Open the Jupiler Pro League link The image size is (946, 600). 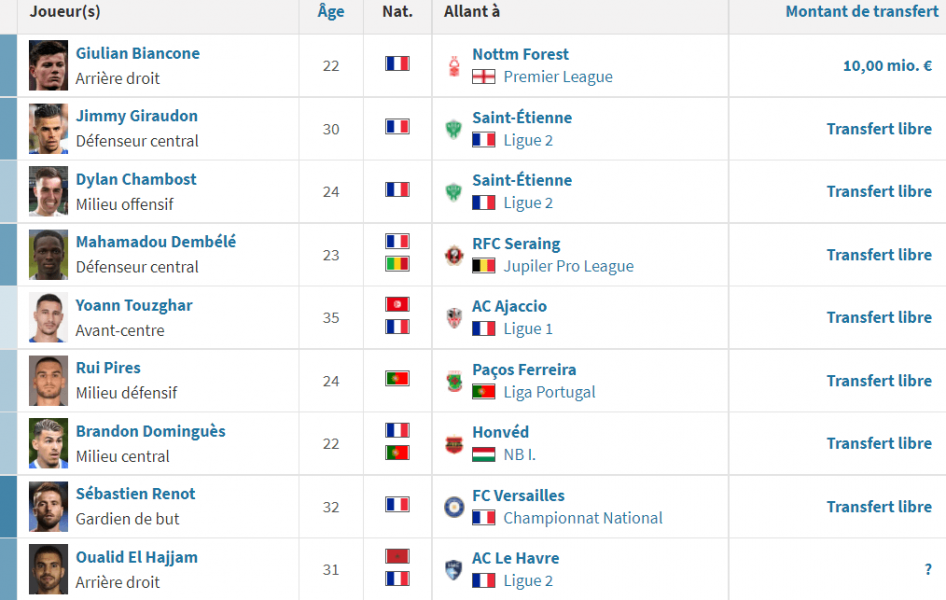568,267
